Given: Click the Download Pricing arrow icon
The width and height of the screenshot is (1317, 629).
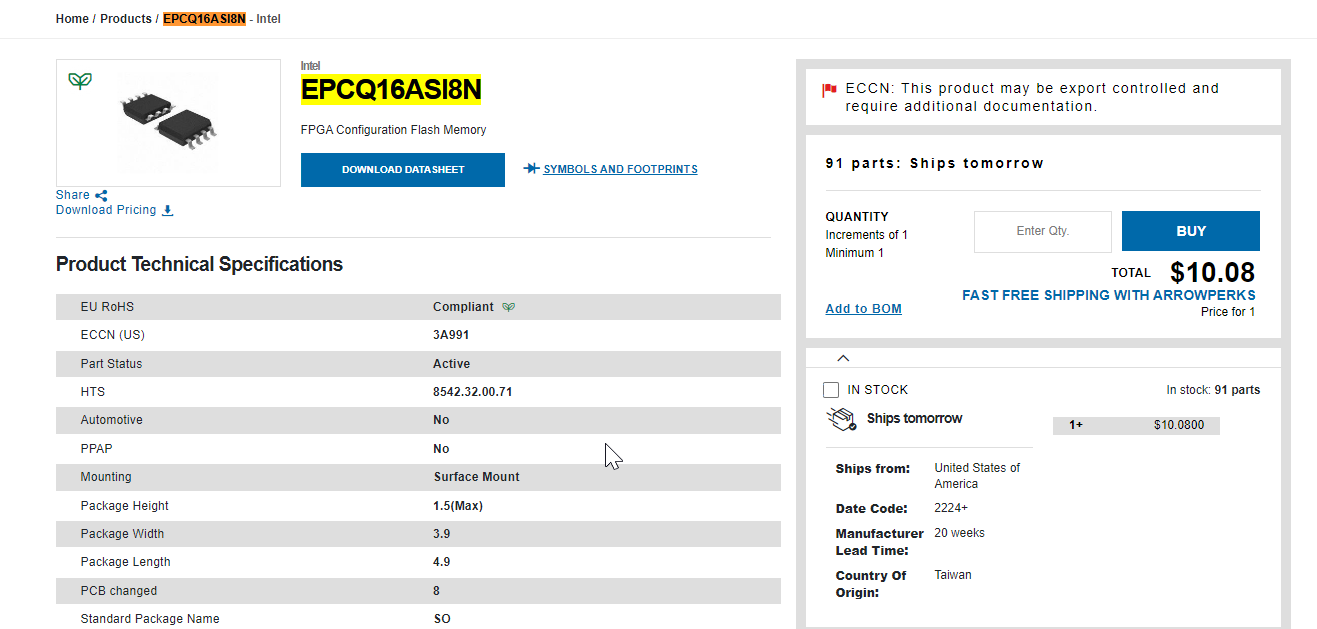Looking at the screenshot, I should [x=168, y=211].
